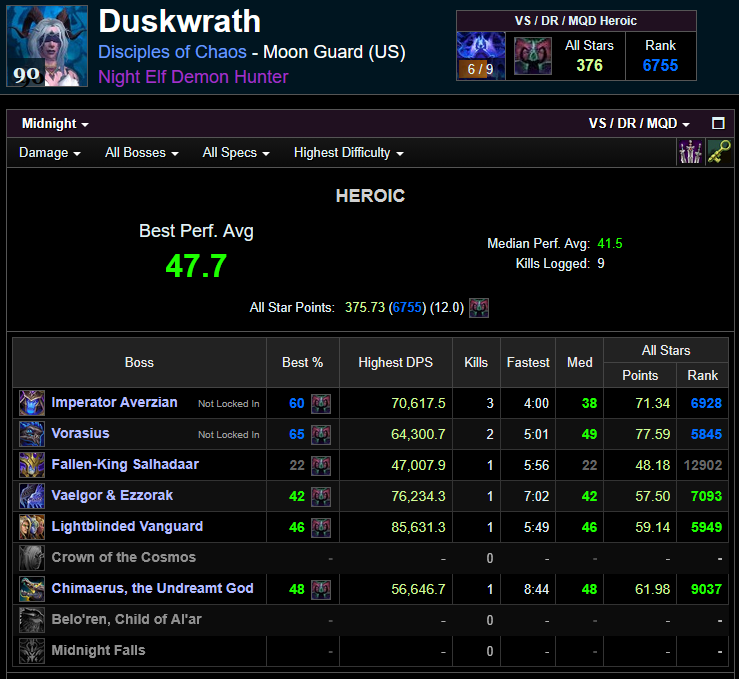This screenshot has height=679, width=739.
Task: Click the Mythic+ key icon in the filter bar
Action: pos(719,152)
